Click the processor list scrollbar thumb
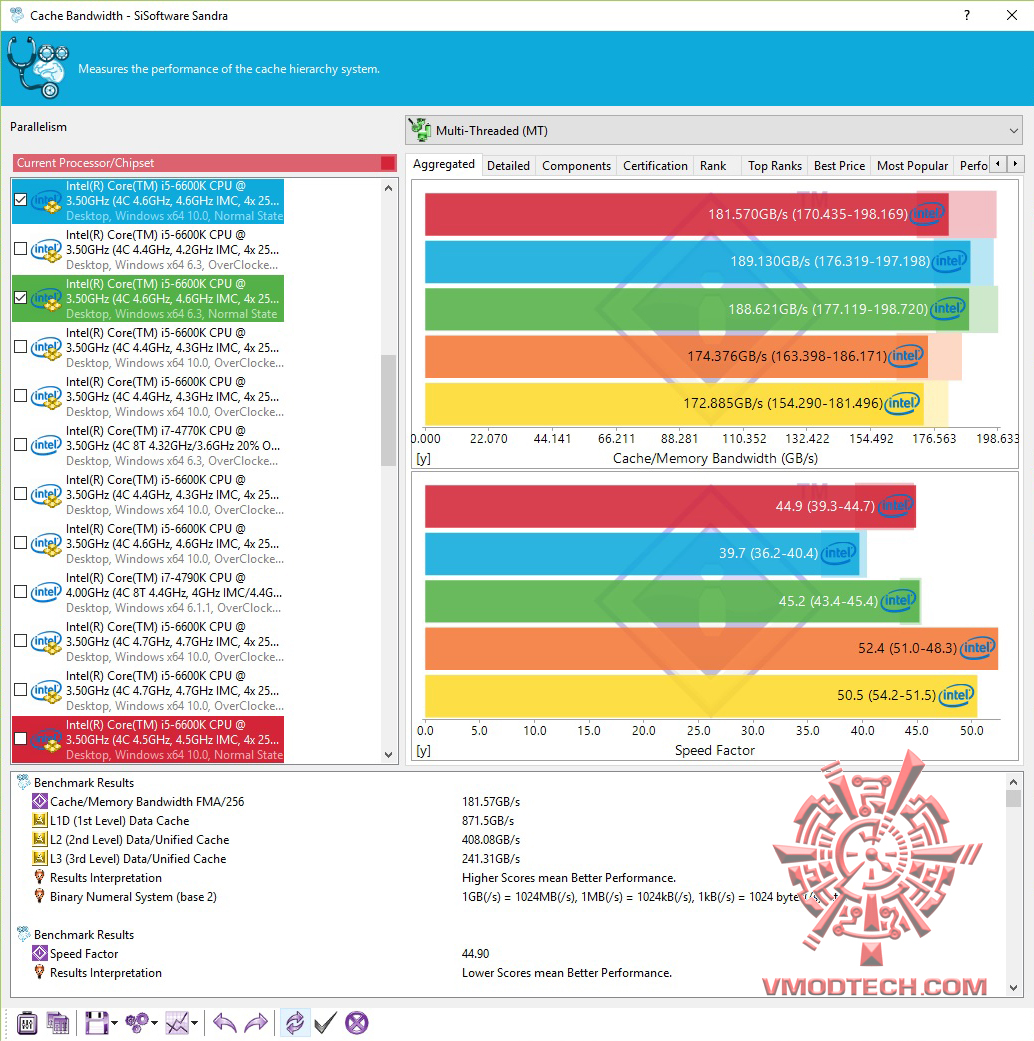 click(x=388, y=410)
